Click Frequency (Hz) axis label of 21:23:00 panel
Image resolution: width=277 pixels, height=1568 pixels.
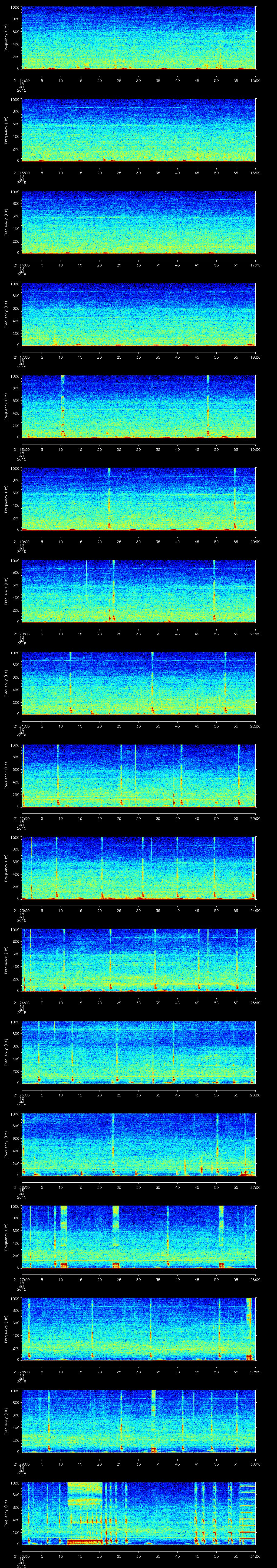[6, 868]
